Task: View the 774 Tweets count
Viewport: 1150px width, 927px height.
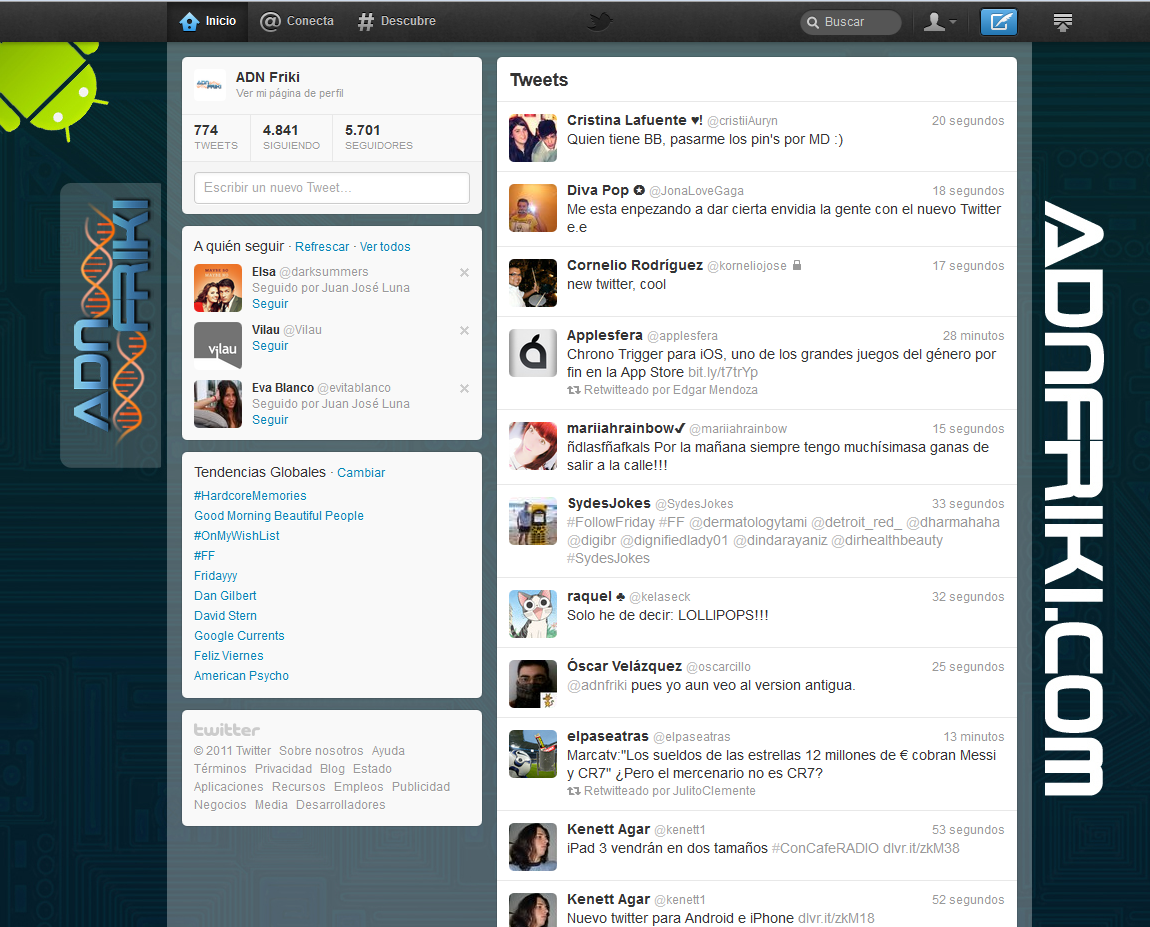Action: [x=216, y=137]
